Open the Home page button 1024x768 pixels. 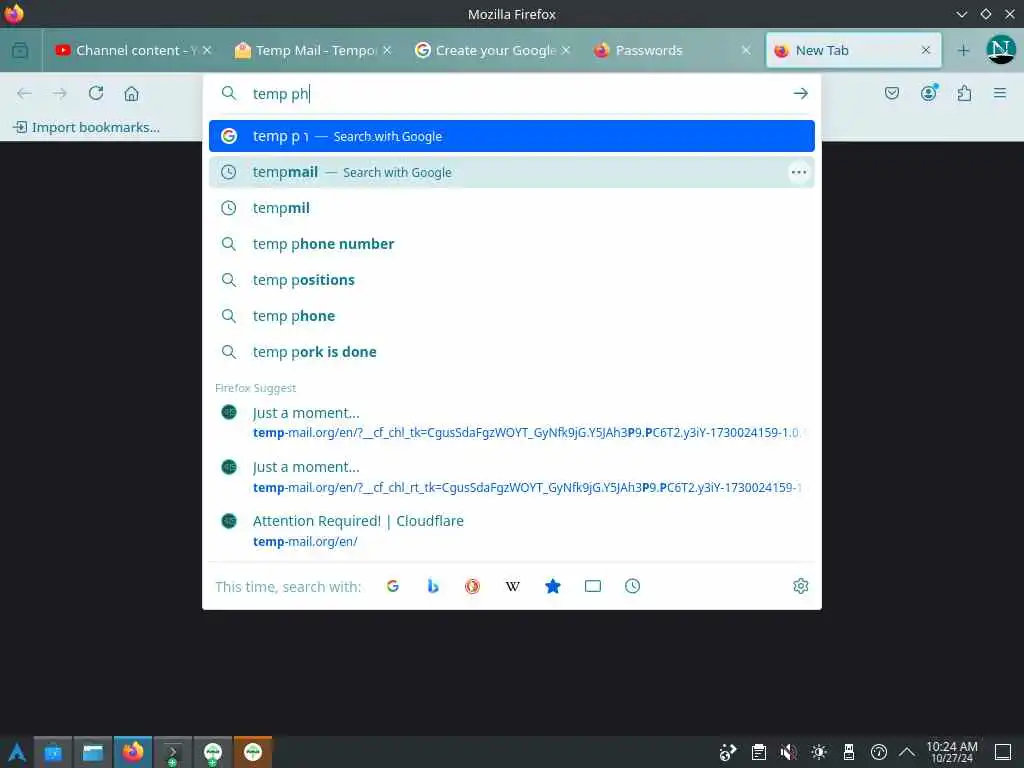click(x=131, y=93)
